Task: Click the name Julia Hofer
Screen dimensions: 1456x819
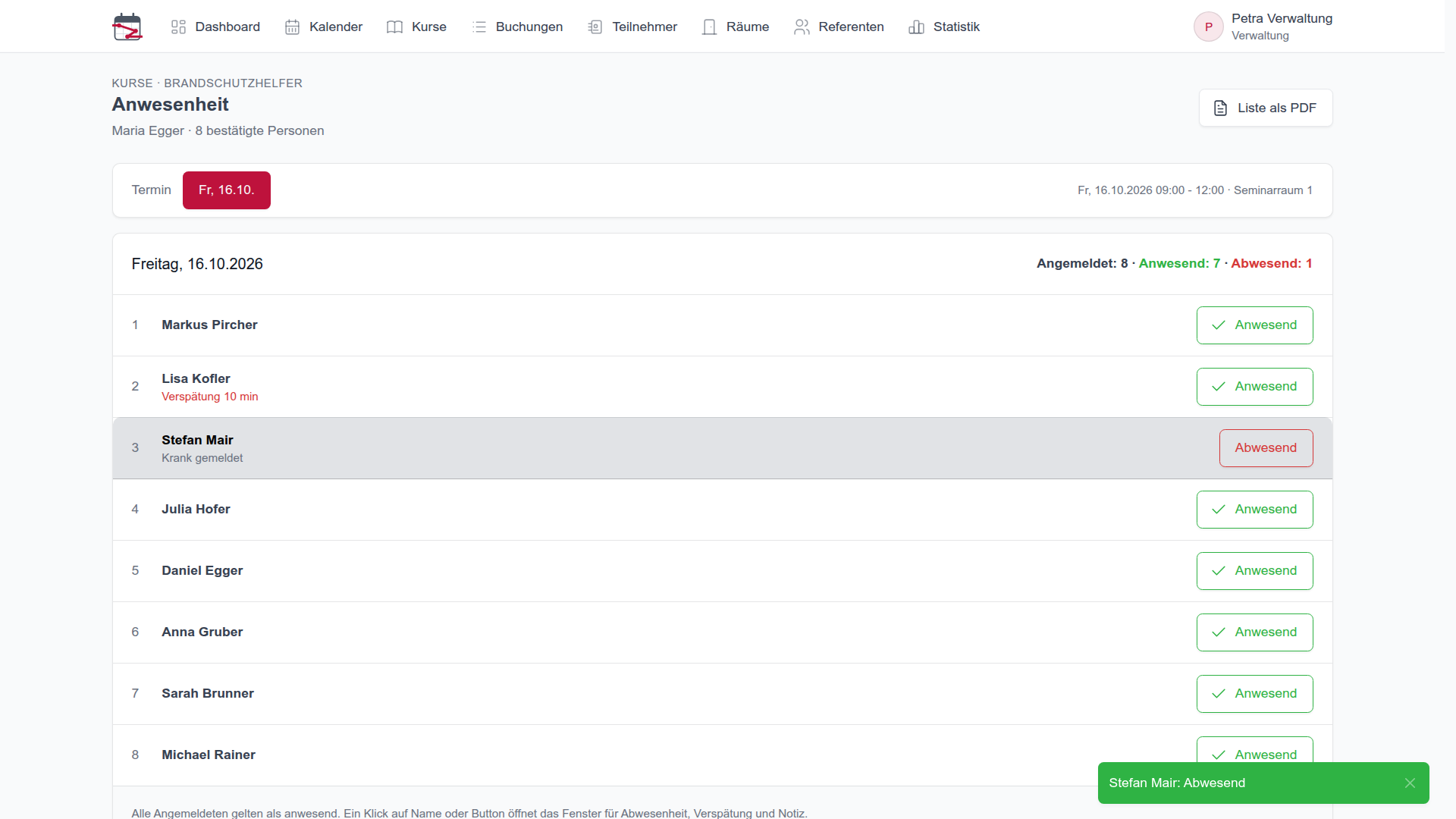Action: (x=196, y=509)
